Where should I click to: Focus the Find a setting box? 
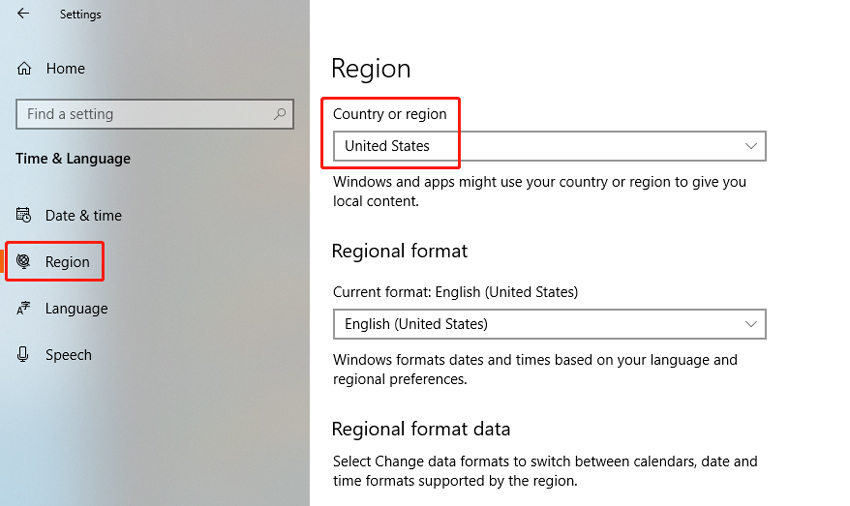click(x=154, y=114)
